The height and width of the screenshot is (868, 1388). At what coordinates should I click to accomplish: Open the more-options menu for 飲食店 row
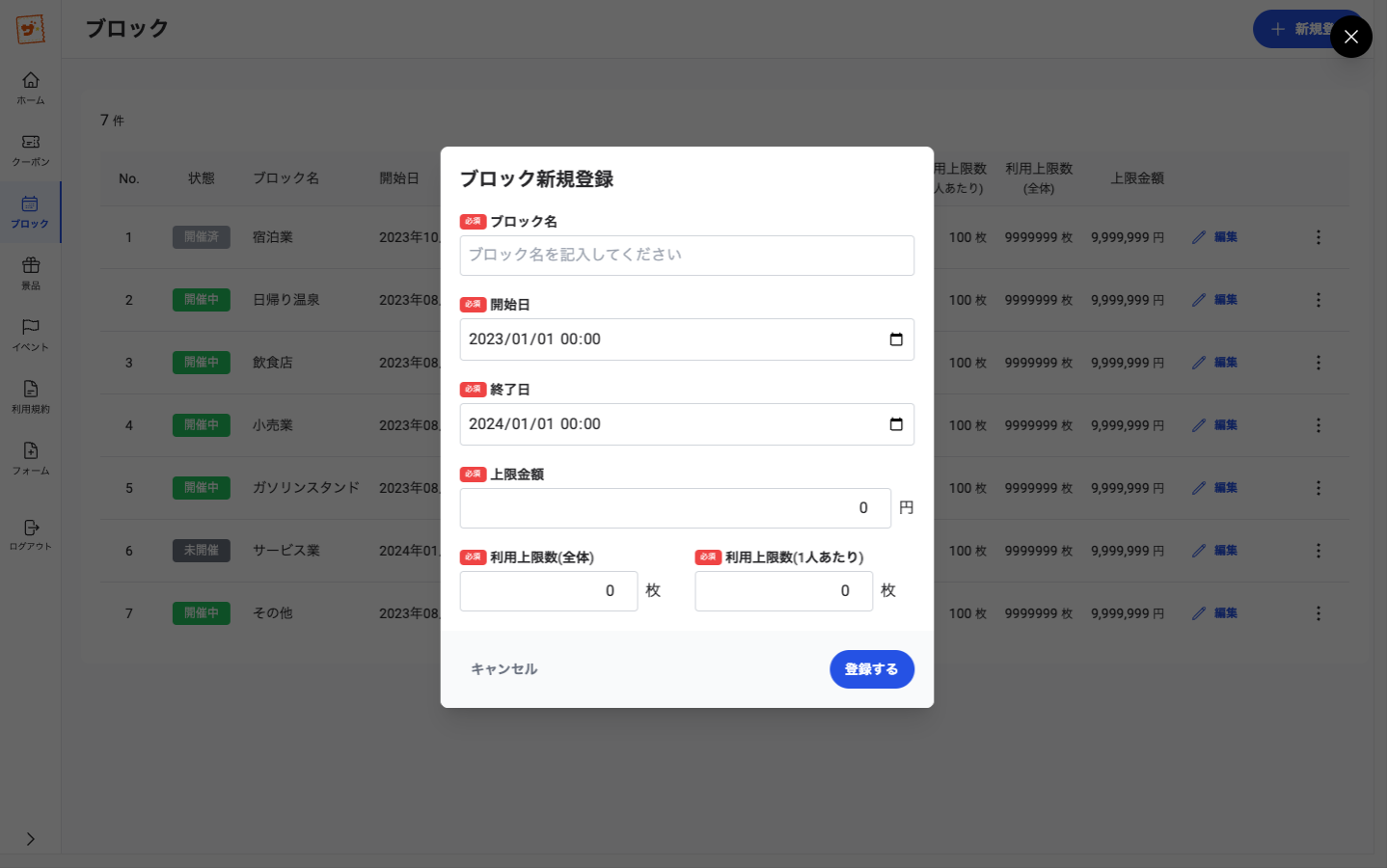tap(1318, 363)
